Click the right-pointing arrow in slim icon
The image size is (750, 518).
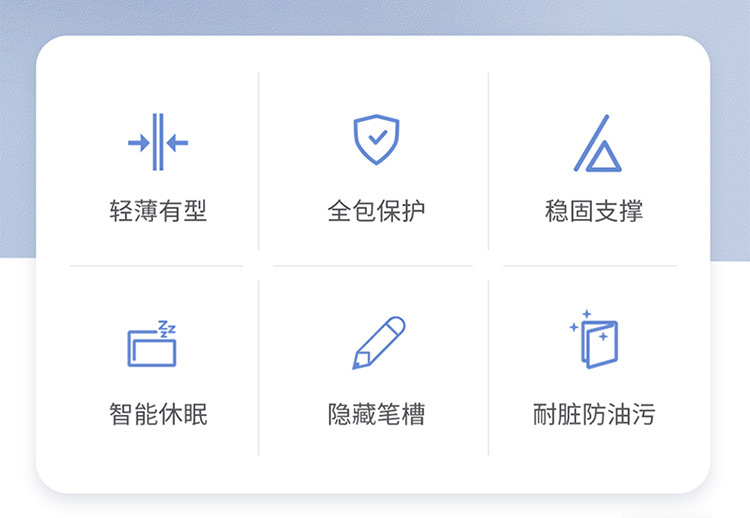pos(139,143)
